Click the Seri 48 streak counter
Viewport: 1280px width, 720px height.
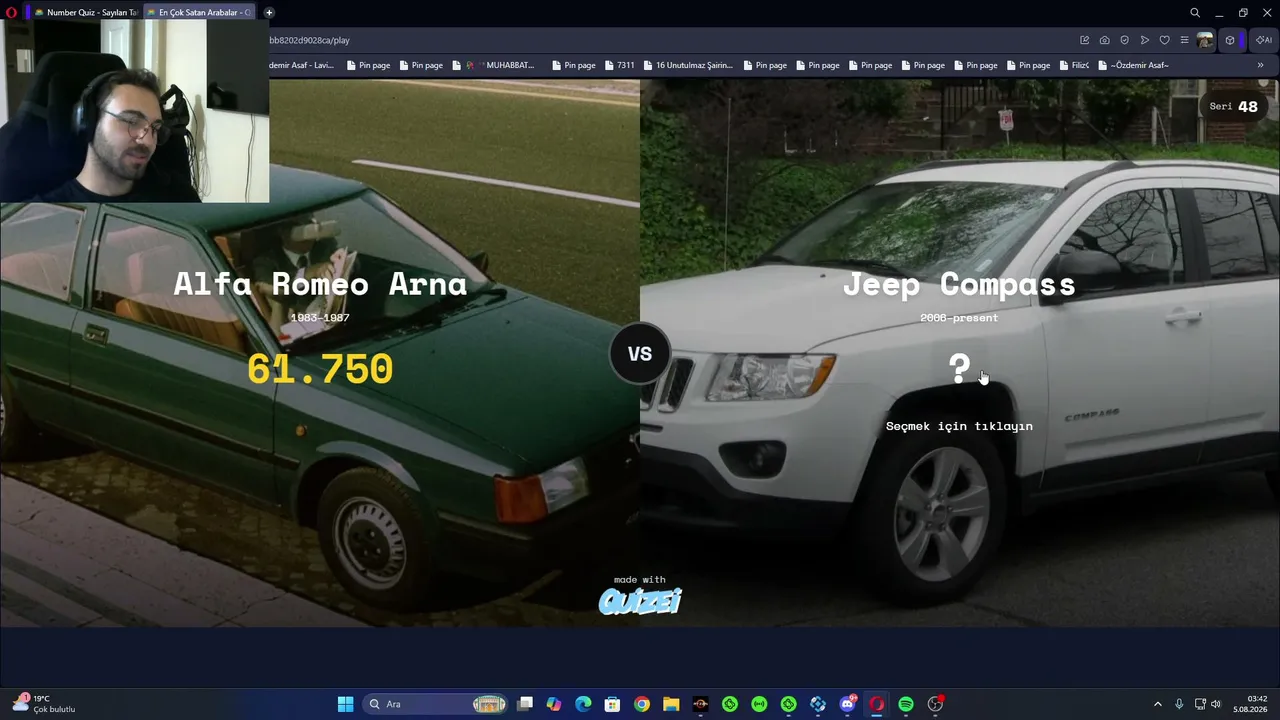click(x=1234, y=107)
